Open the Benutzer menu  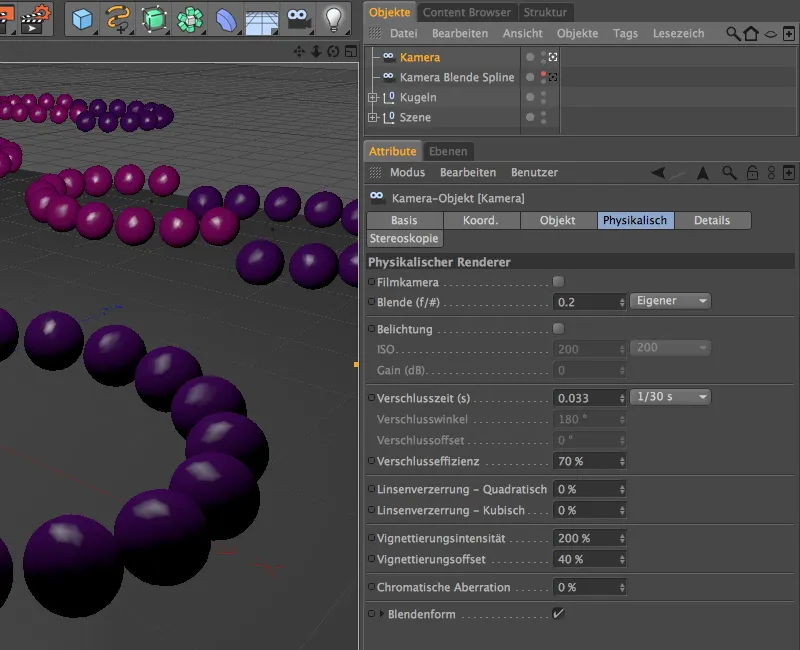pyautogui.click(x=534, y=172)
